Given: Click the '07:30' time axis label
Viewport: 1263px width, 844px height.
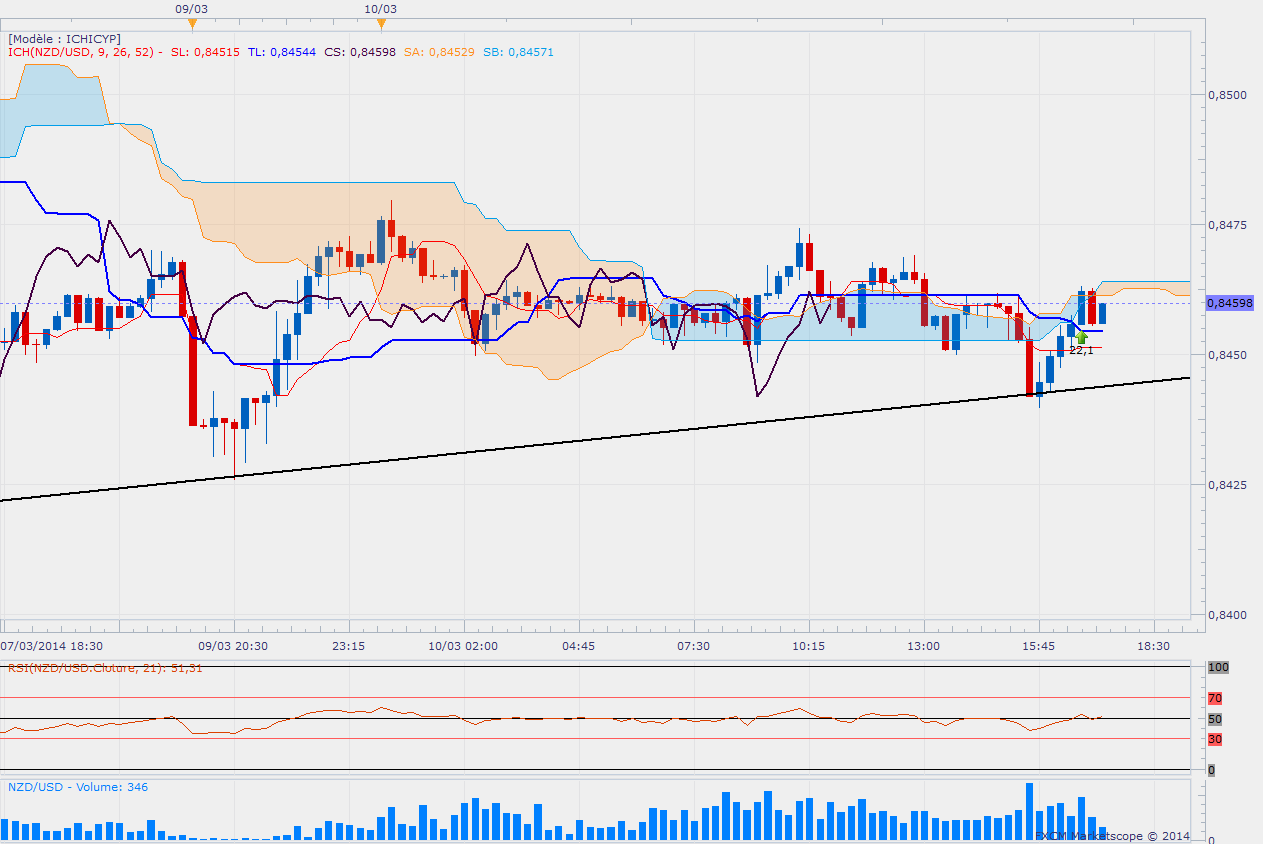Looking at the screenshot, I should coord(693,646).
